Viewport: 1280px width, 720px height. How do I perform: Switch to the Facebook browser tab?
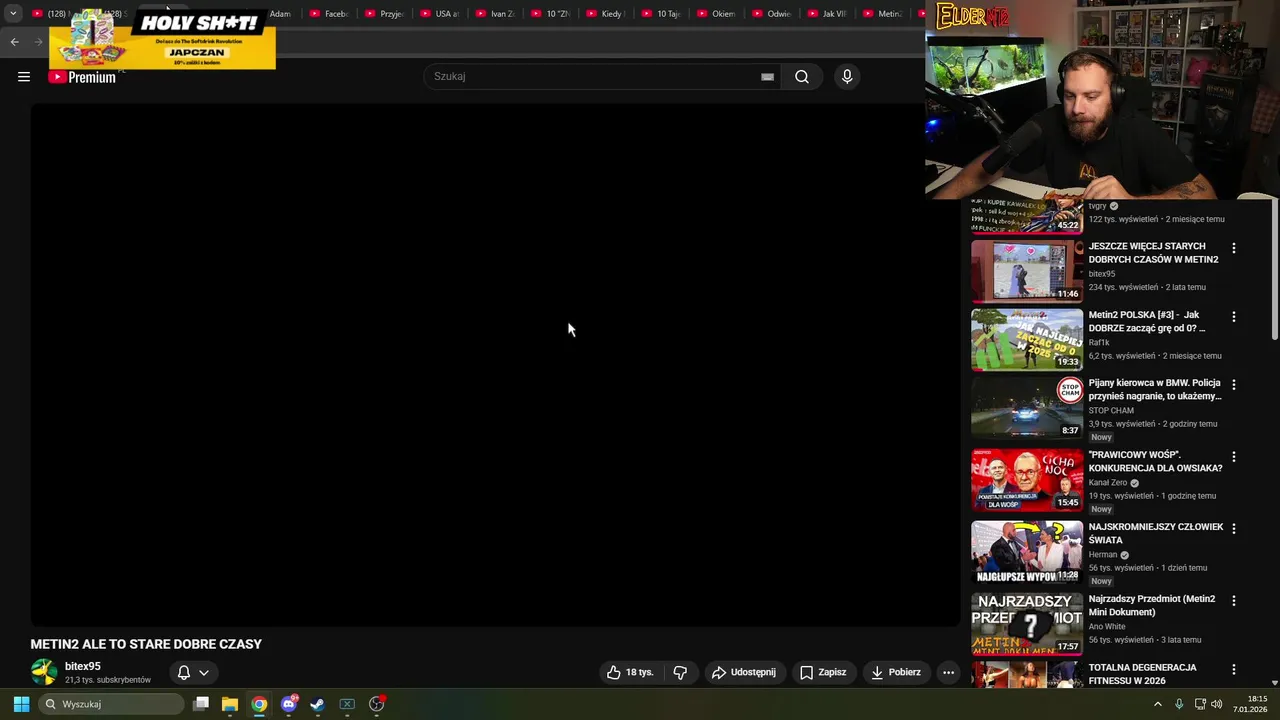point(329,14)
